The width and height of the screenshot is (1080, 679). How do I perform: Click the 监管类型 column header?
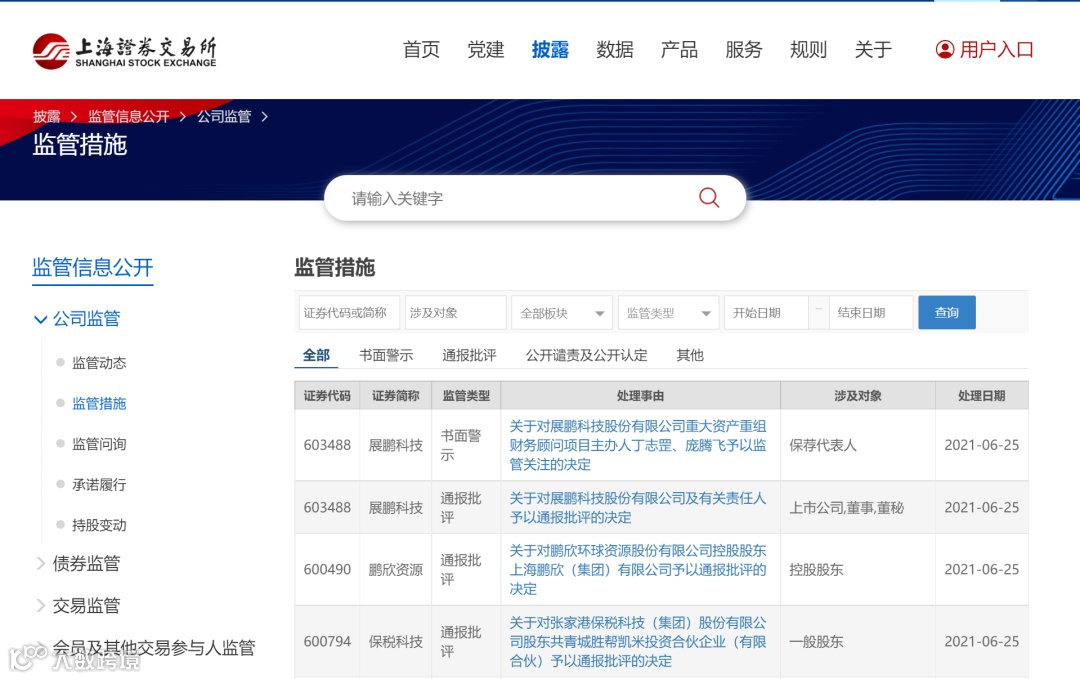(466, 396)
